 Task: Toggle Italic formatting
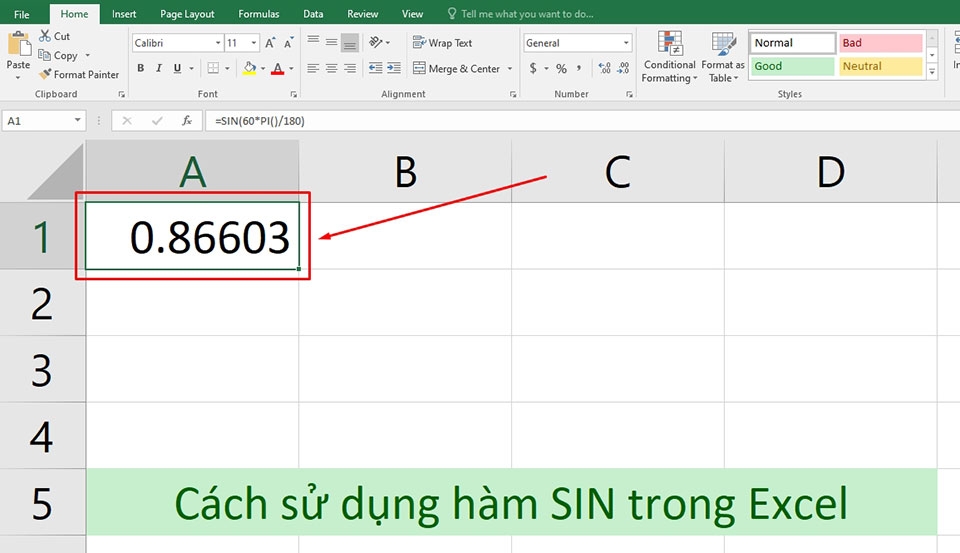tap(159, 68)
